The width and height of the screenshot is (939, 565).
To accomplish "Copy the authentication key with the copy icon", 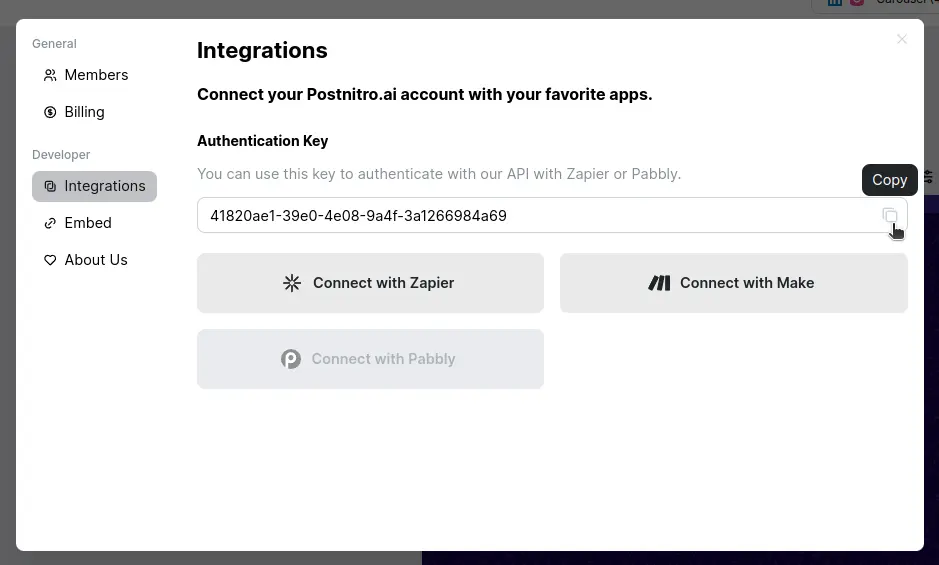I will (x=890, y=216).
